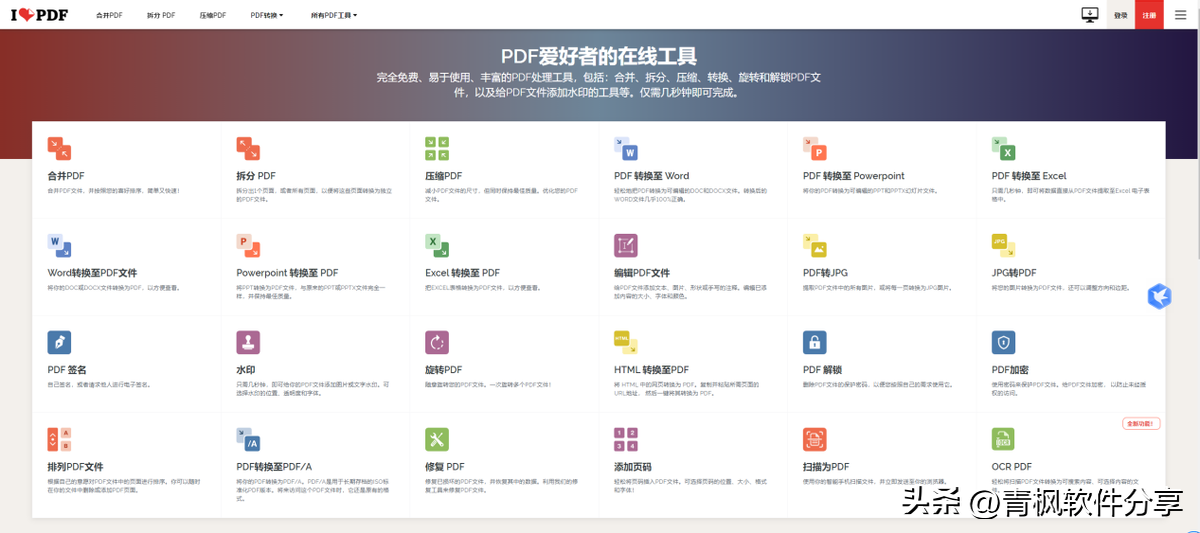Select Word转换至PDF文件 icon

point(59,245)
